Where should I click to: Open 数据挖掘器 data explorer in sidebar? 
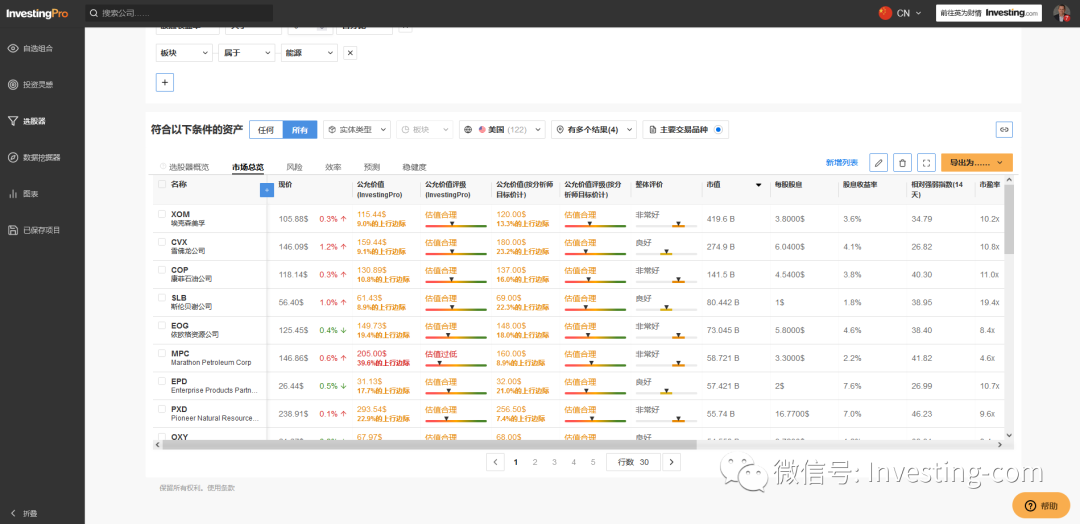40,157
